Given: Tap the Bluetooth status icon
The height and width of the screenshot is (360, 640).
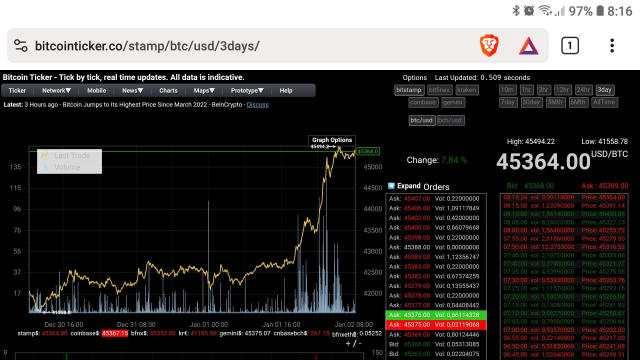Looking at the screenshot, I should 516,10.
